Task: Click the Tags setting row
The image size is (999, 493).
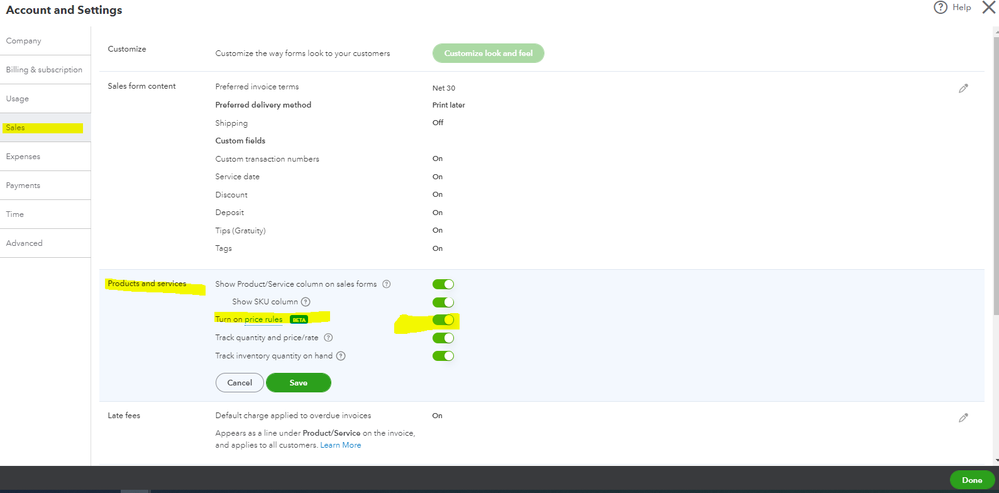Action: [329, 248]
